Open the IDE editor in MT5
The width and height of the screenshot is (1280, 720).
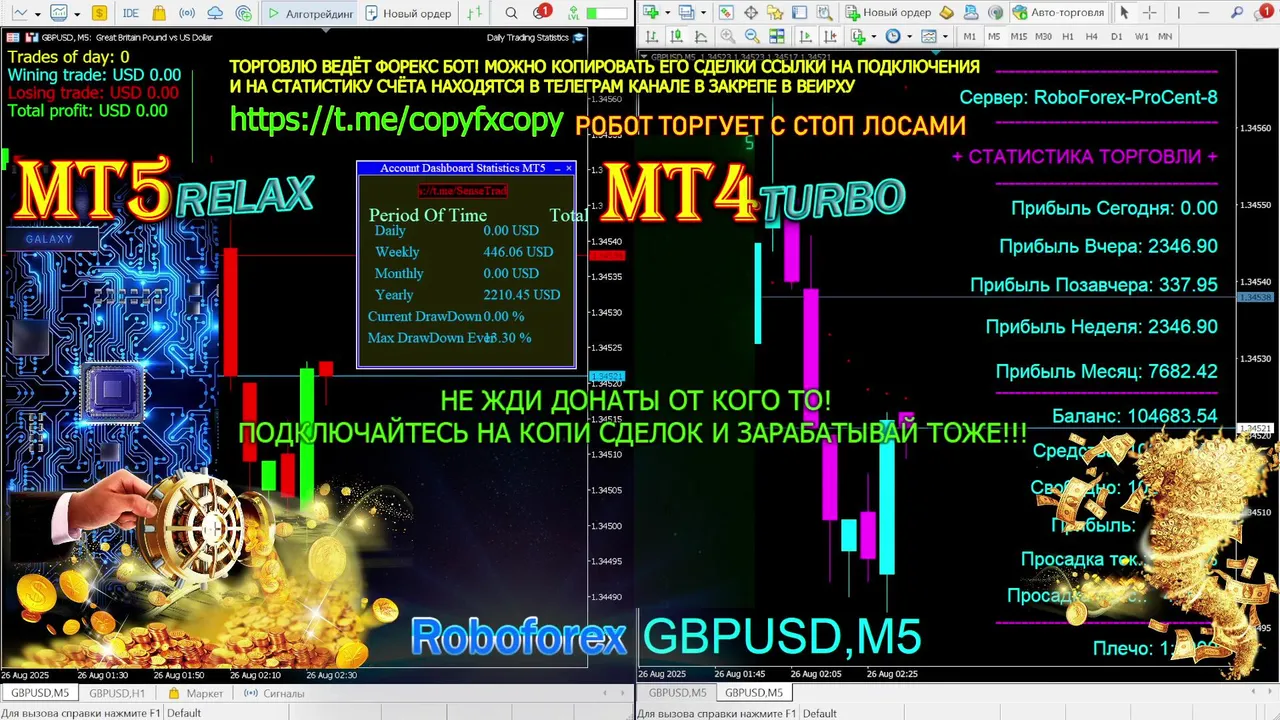[131, 13]
